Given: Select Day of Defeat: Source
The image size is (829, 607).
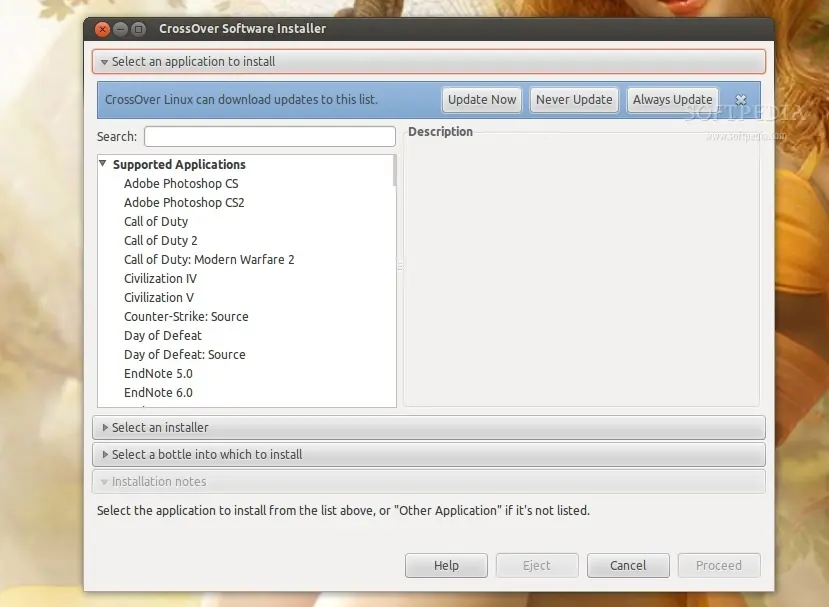Looking at the screenshot, I should click(185, 355).
